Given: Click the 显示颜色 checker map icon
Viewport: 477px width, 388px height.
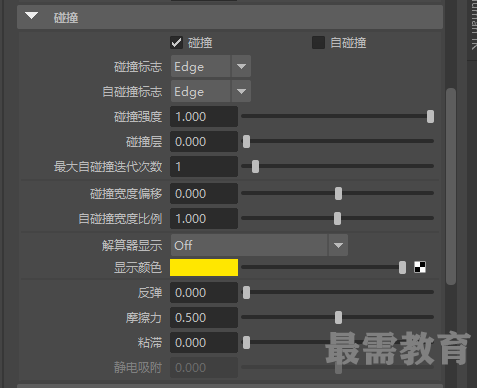Looking at the screenshot, I should tap(420, 267).
